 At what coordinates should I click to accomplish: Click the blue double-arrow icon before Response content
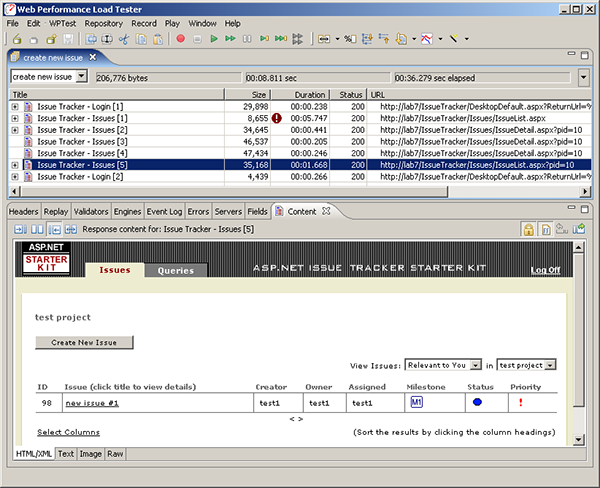pyautogui.click(x=71, y=229)
